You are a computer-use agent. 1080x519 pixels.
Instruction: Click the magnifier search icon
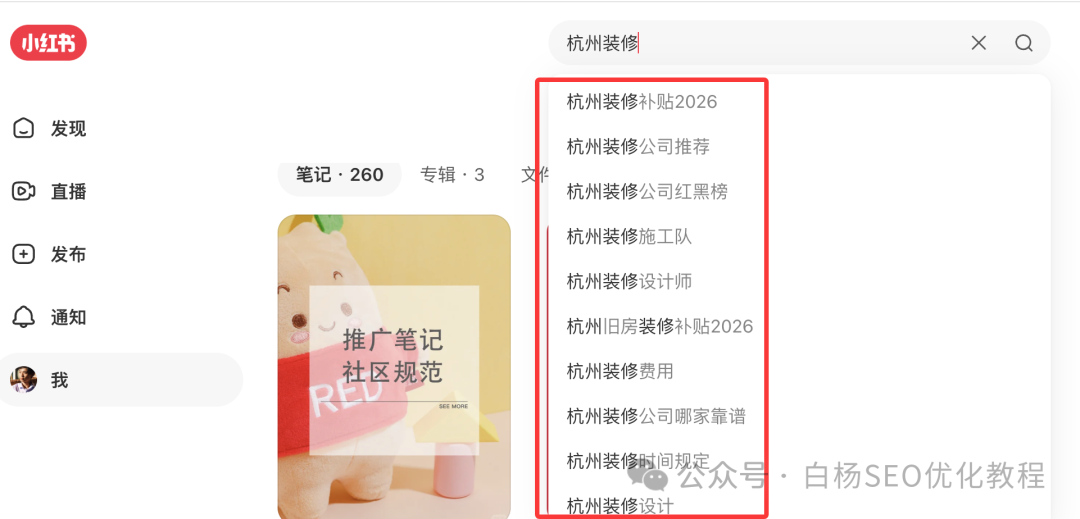(1024, 43)
